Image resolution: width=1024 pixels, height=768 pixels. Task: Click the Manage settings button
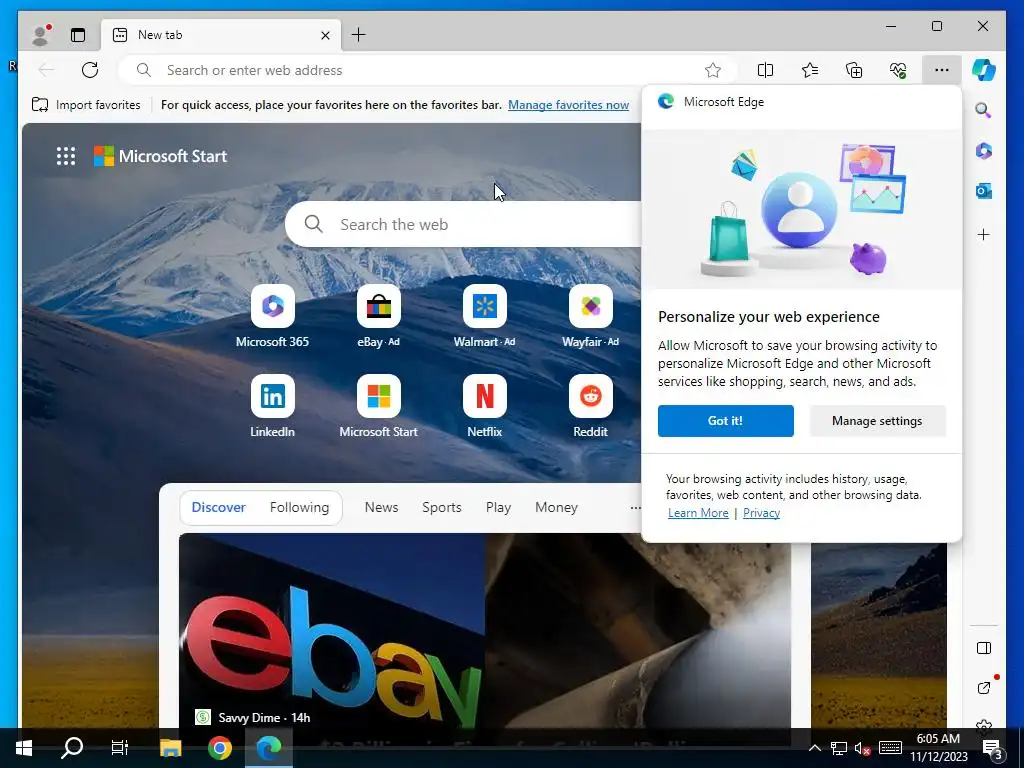[x=877, y=421]
